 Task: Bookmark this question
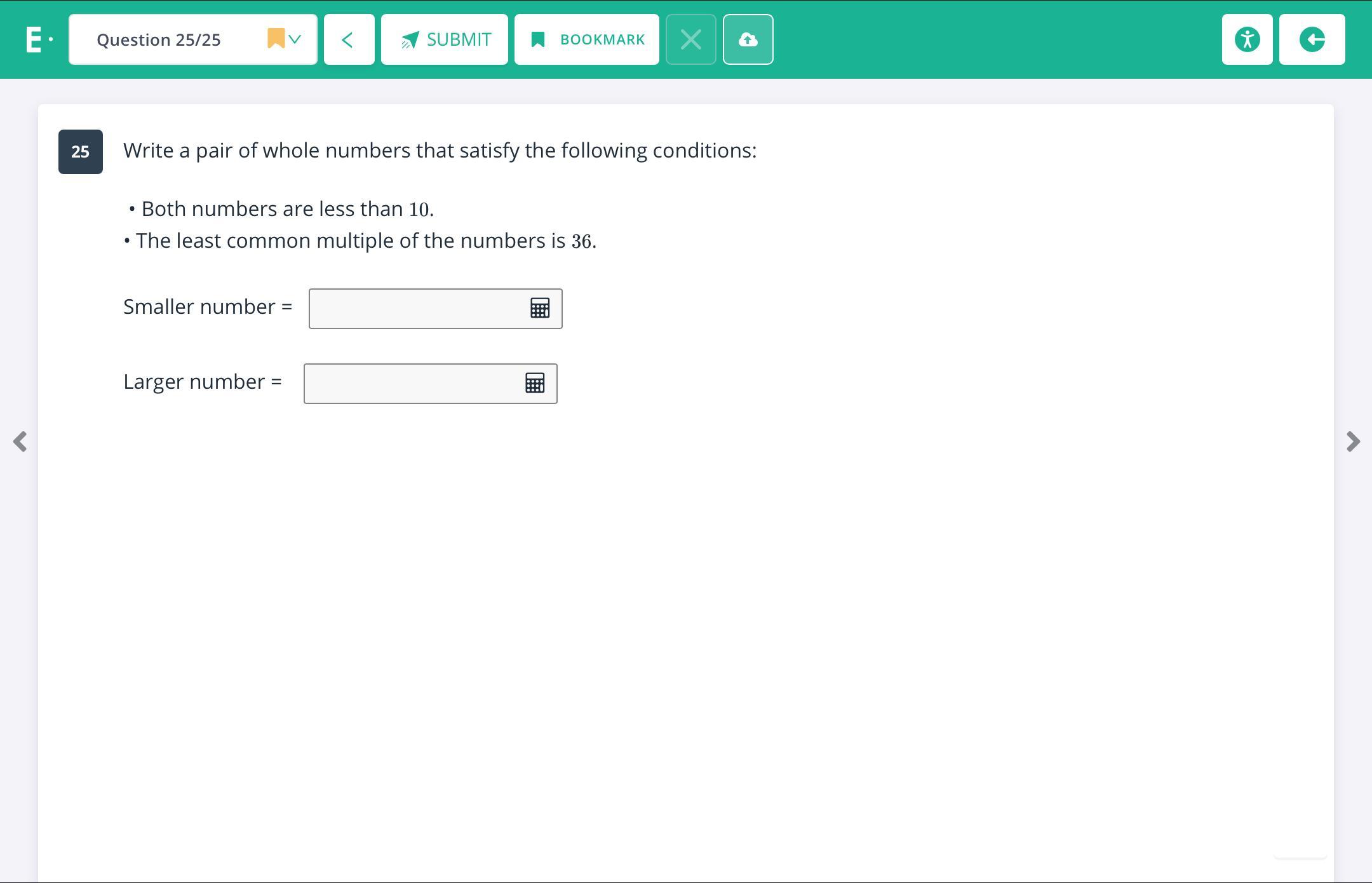[586, 39]
